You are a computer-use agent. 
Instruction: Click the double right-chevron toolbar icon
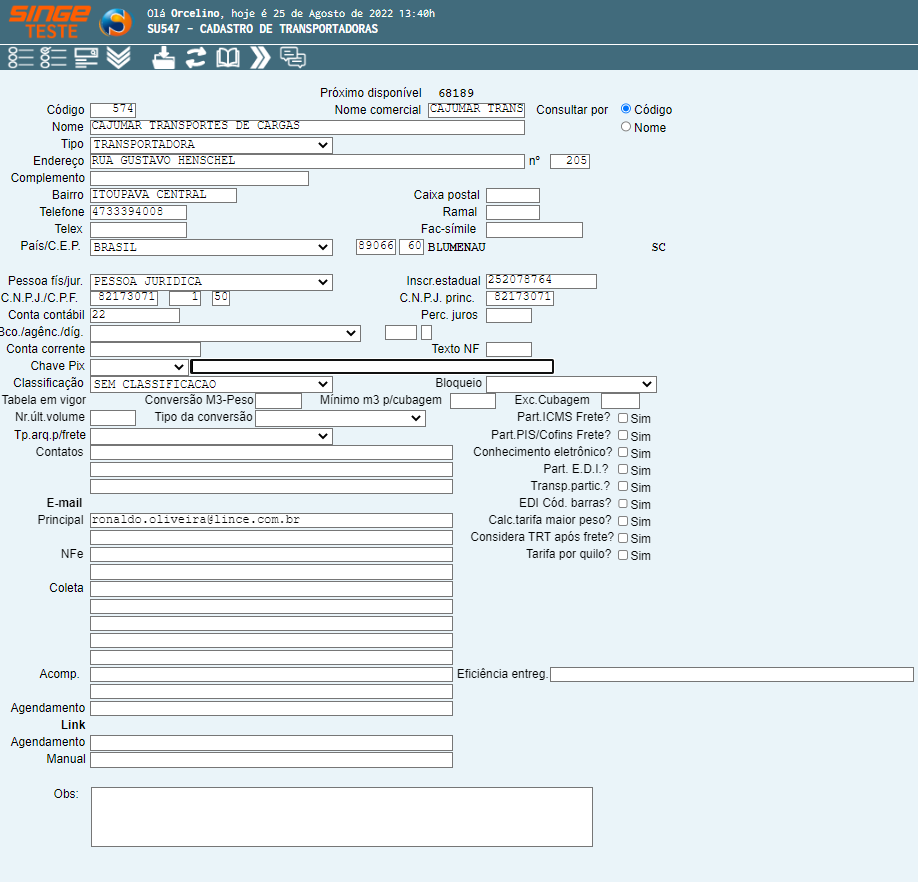tap(261, 57)
